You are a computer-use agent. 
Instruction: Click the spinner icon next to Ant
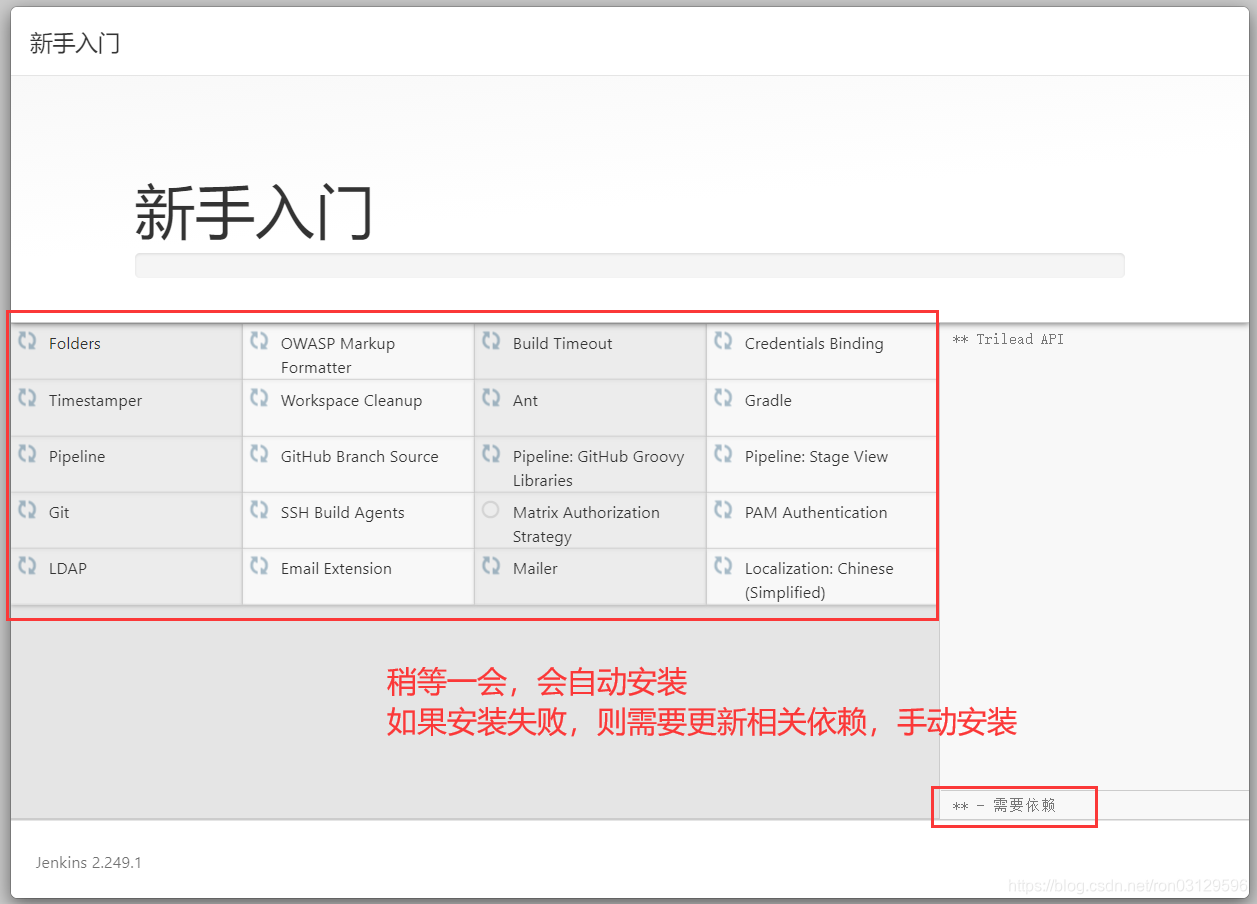click(491, 398)
